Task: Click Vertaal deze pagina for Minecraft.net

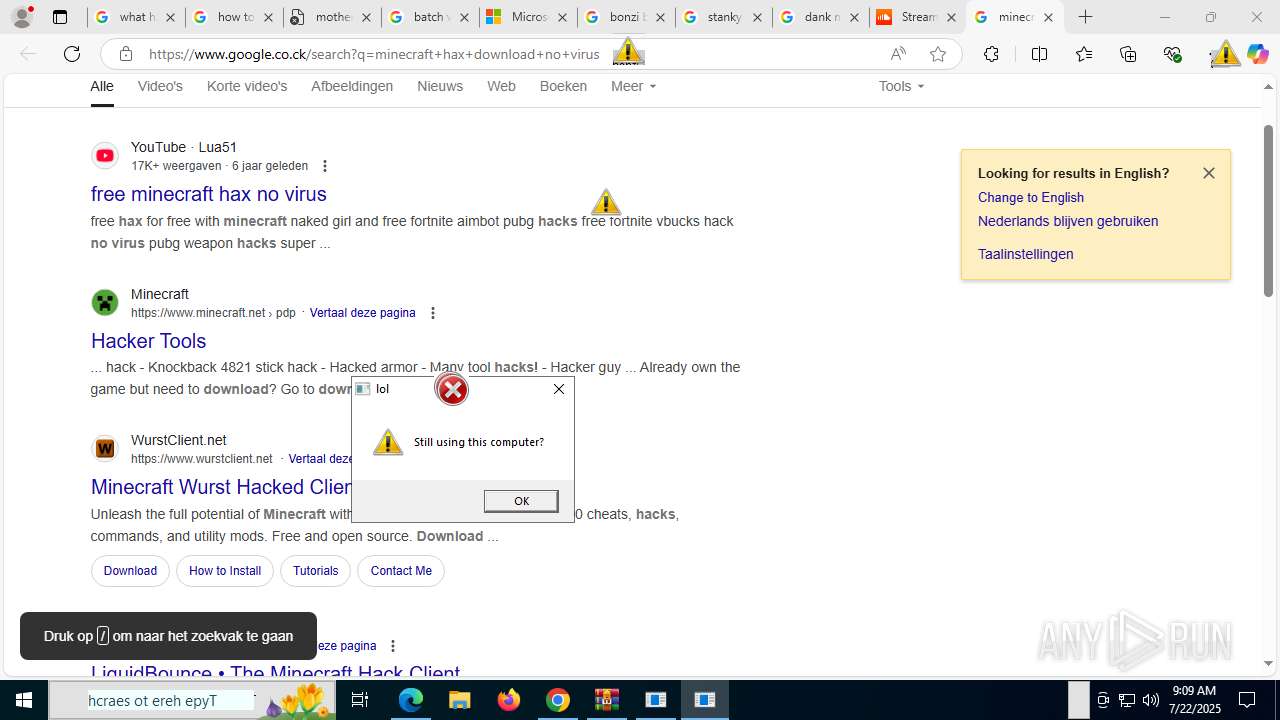Action: (x=362, y=313)
